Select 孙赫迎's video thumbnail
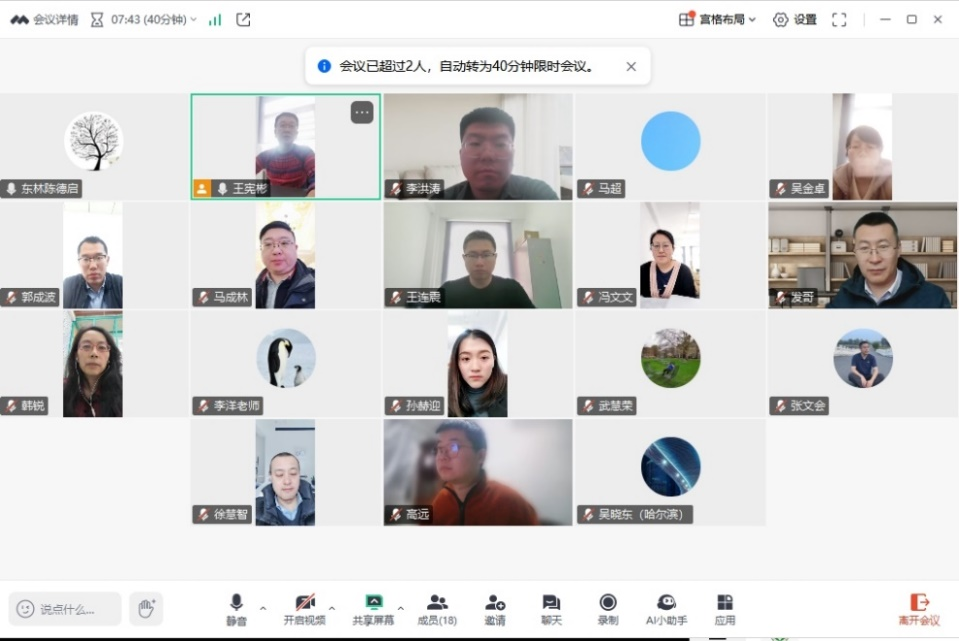This screenshot has width=959, height=641. (x=477, y=363)
